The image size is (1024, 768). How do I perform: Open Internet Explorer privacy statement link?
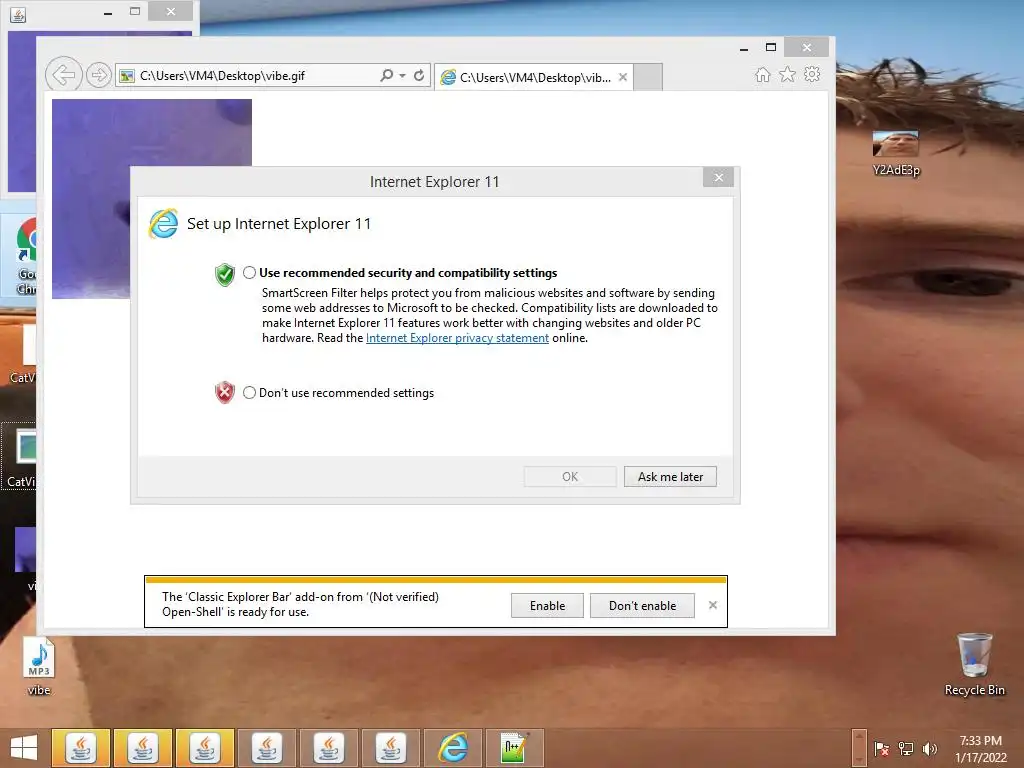457,338
